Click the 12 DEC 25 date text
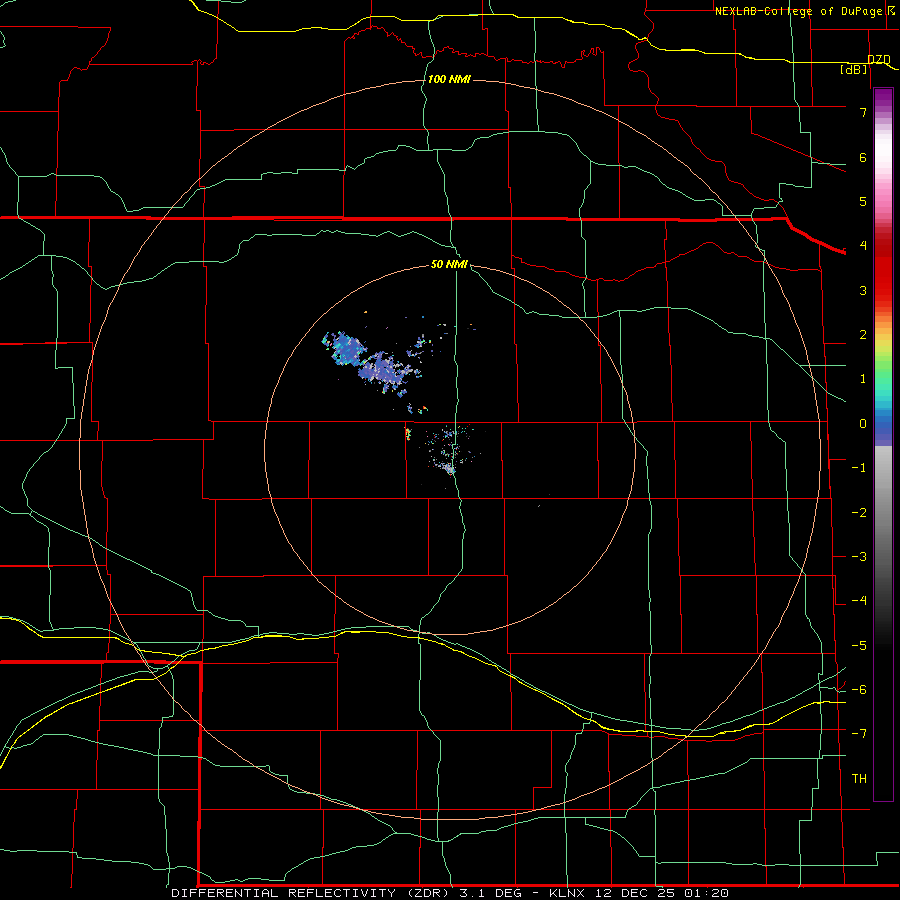This screenshot has width=900, height=900. pyautogui.click(x=633, y=893)
